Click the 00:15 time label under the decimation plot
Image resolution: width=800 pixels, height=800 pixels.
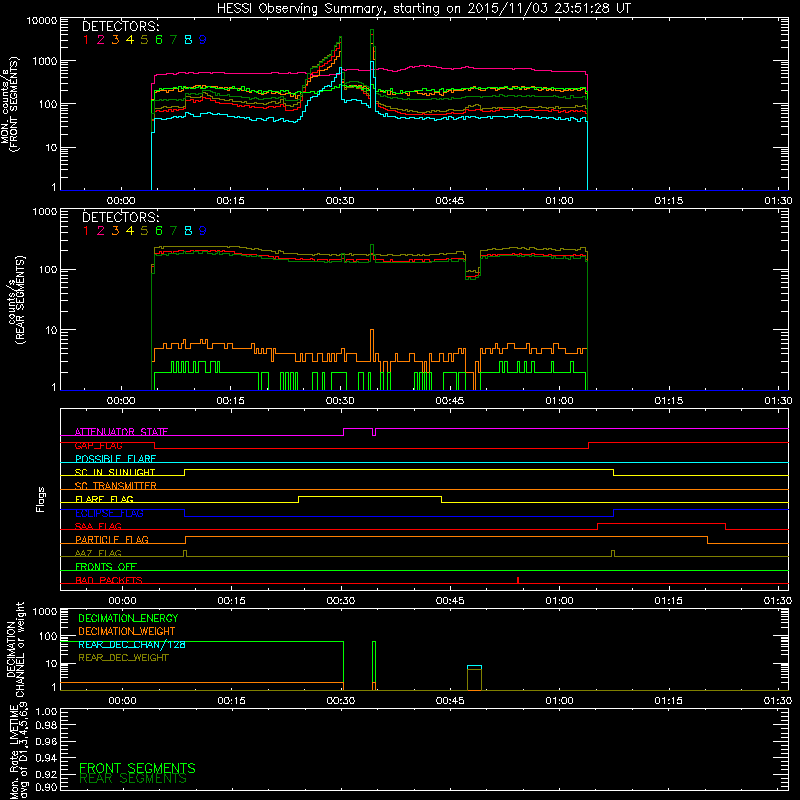(x=231, y=701)
